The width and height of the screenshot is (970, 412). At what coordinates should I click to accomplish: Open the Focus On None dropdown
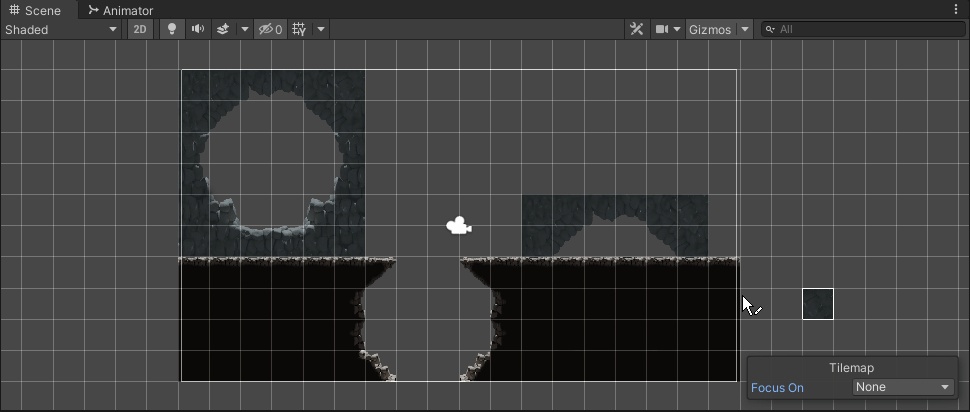click(903, 387)
